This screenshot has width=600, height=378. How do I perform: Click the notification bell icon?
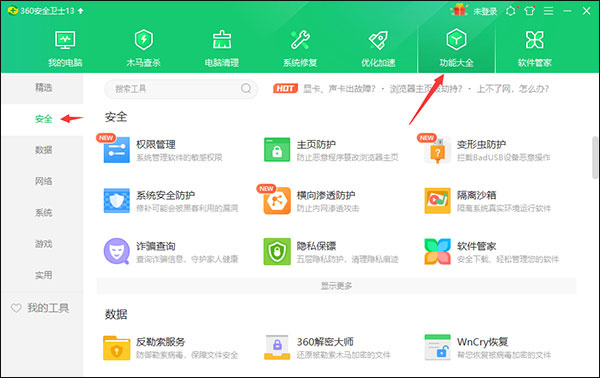click(511, 11)
